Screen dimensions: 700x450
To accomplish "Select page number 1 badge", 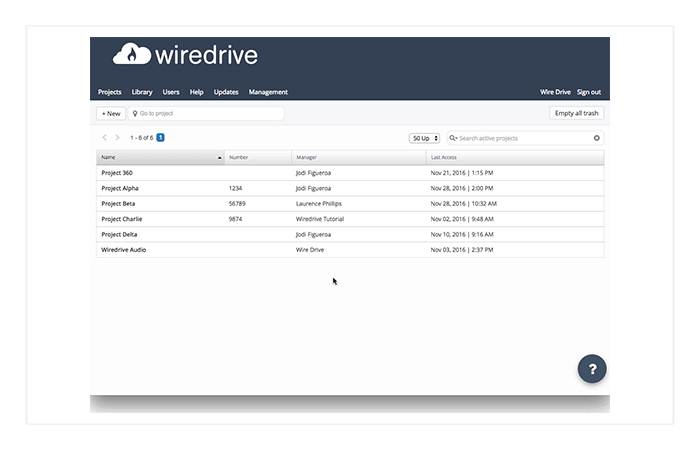I will (161, 137).
